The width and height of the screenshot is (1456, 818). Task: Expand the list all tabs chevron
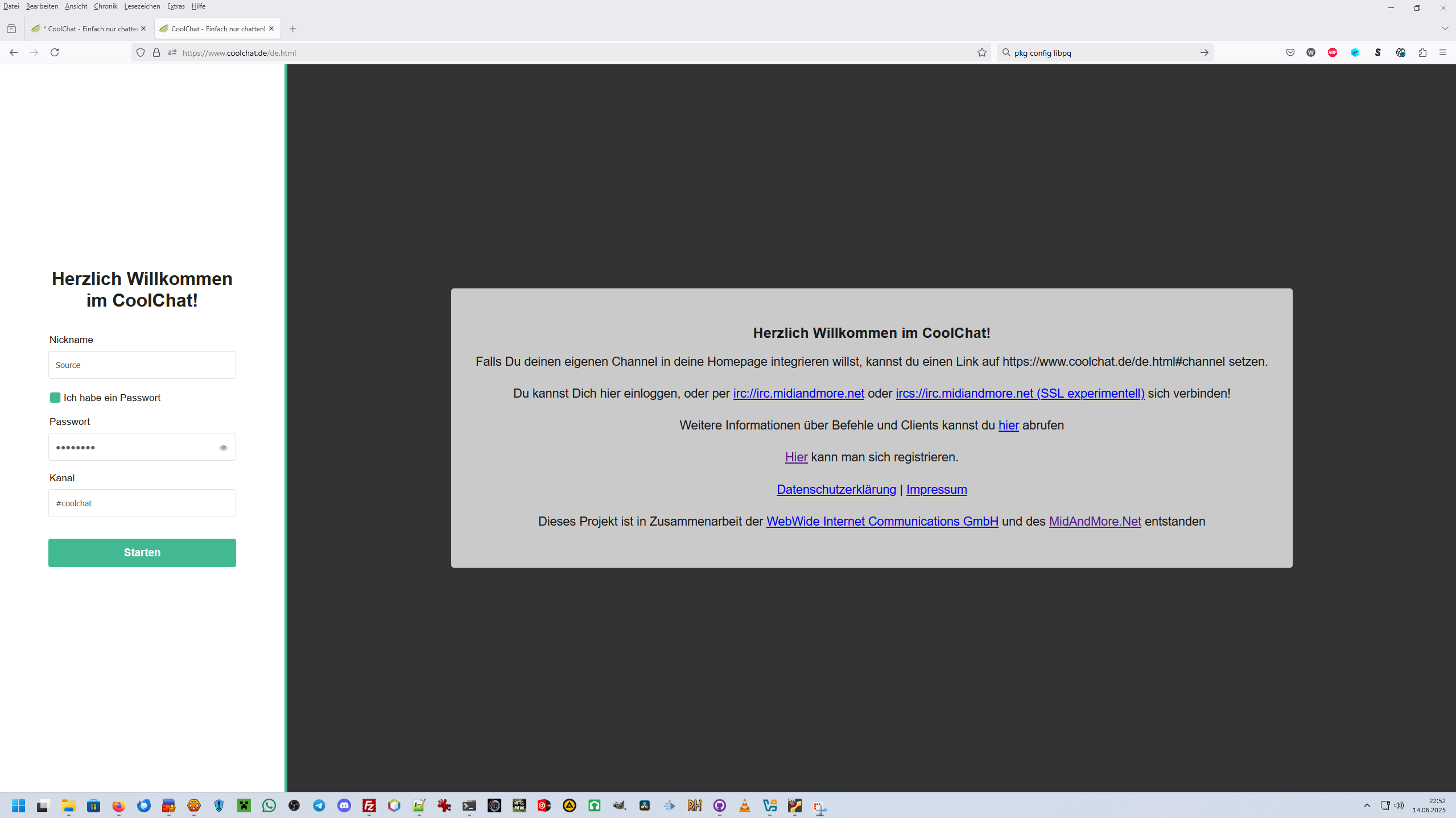pyautogui.click(x=1445, y=28)
